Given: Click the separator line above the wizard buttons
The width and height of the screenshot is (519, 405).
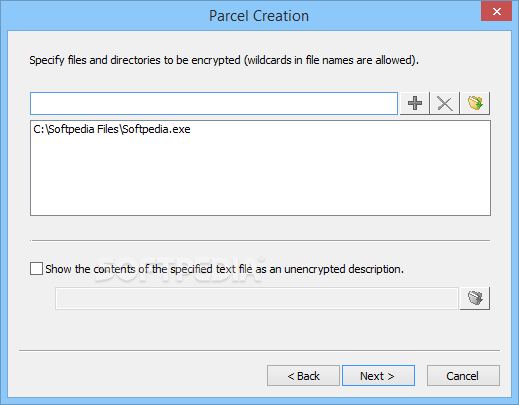Looking at the screenshot, I should (x=260, y=351).
